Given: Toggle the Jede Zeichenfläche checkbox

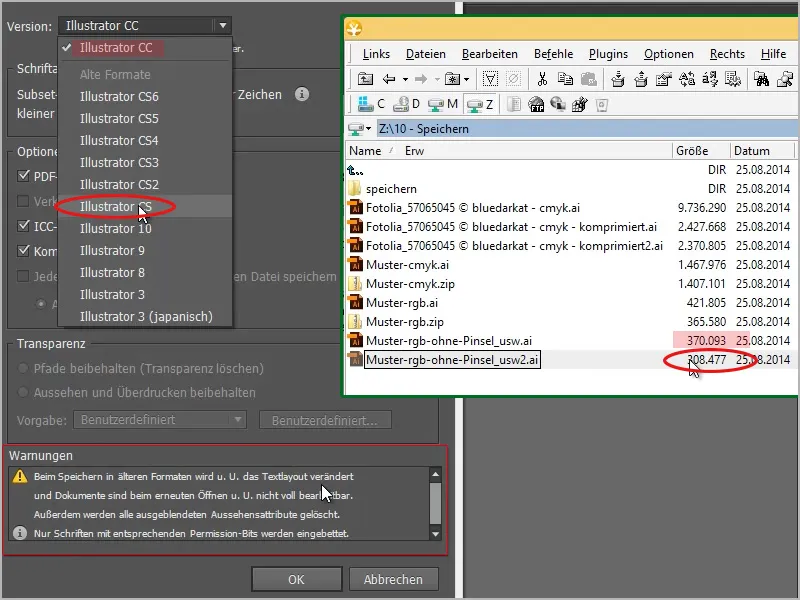Looking at the screenshot, I should point(23,276).
